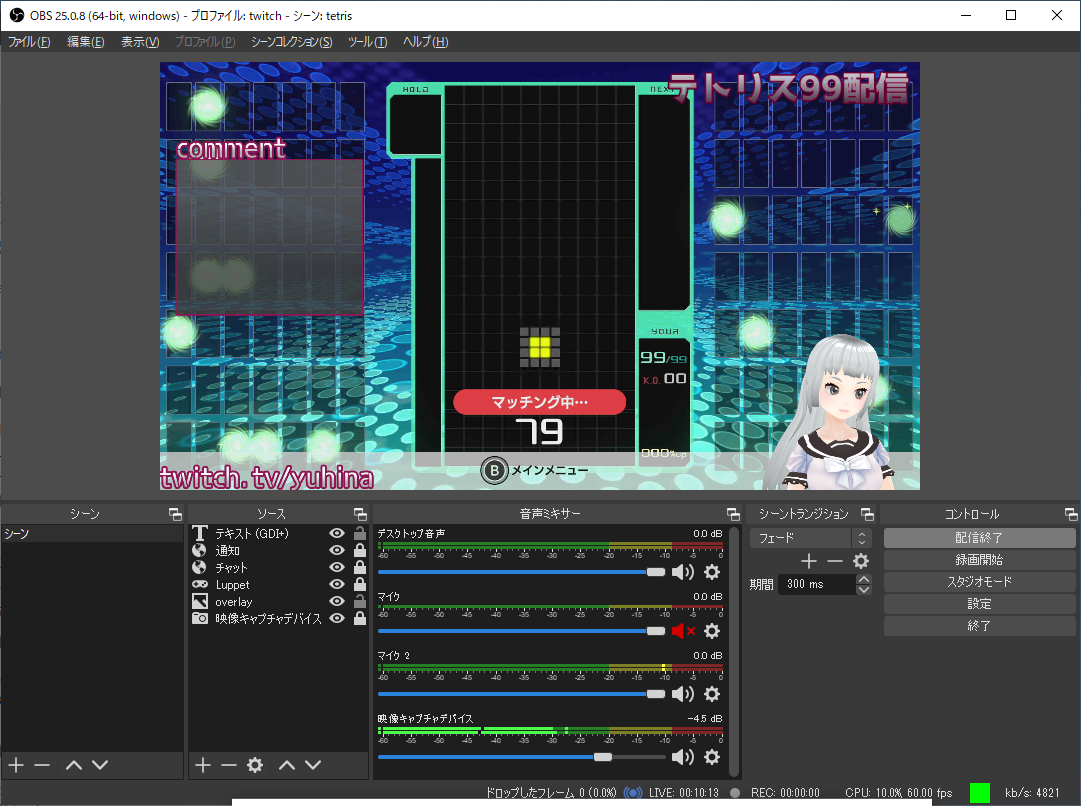The height and width of the screenshot is (806, 1081).
Task: Select the overlay source row
Action: tap(279, 601)
